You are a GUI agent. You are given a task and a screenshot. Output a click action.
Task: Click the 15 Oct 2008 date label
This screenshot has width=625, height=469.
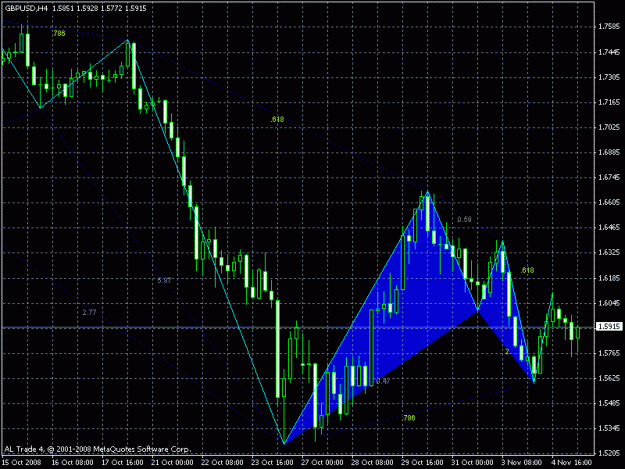[22, 463]
